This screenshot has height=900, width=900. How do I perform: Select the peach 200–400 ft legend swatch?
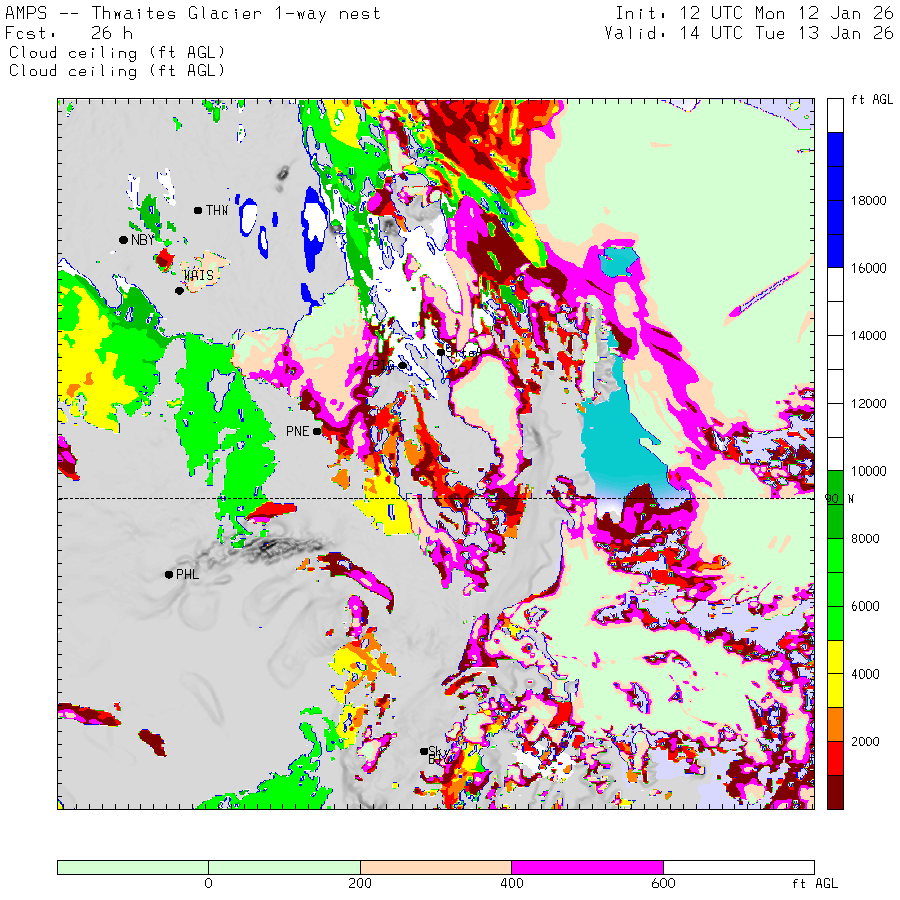(435, 867)
